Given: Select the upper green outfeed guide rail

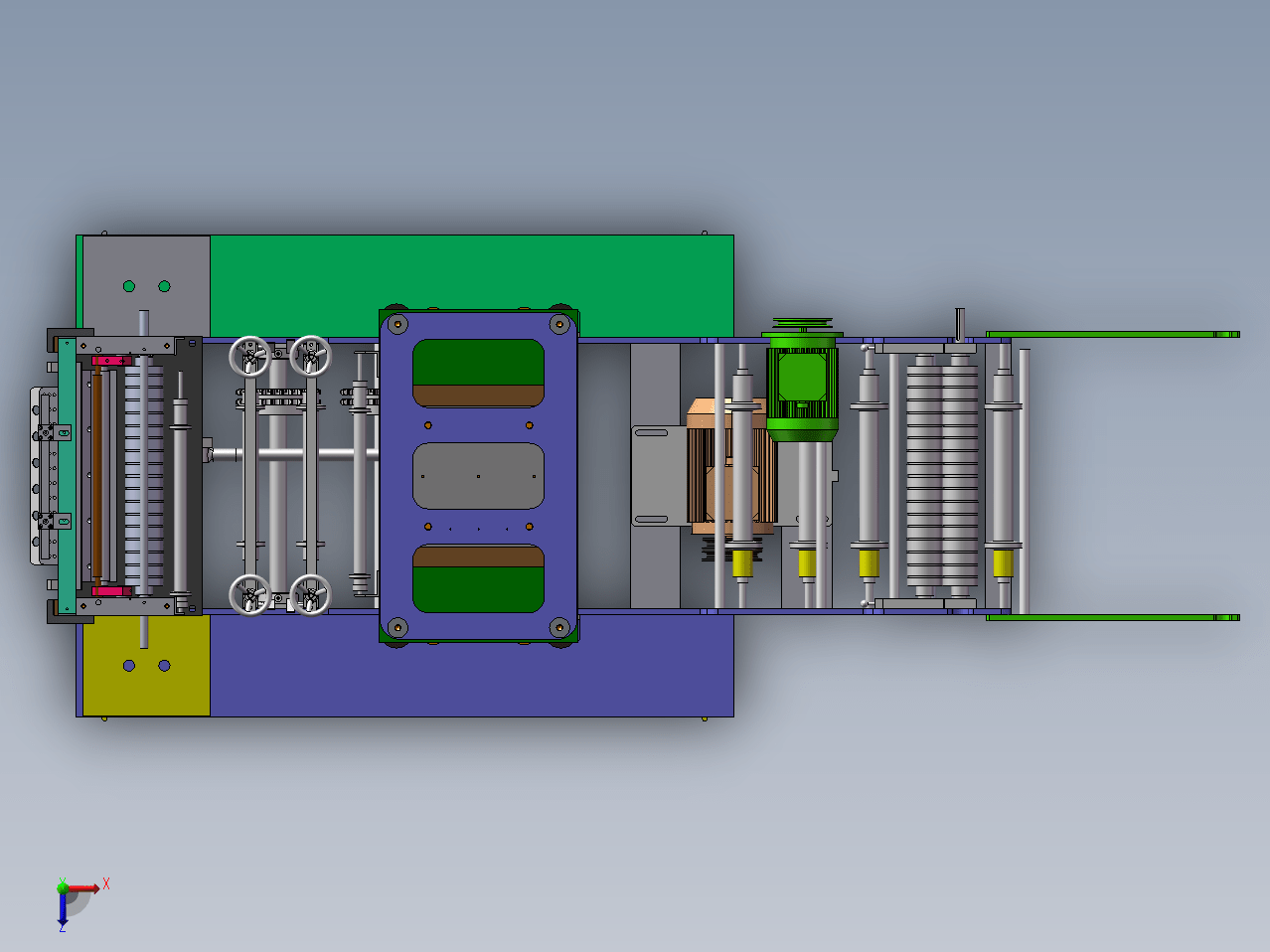Looking at the screenshot, I should coord(1113,334).
